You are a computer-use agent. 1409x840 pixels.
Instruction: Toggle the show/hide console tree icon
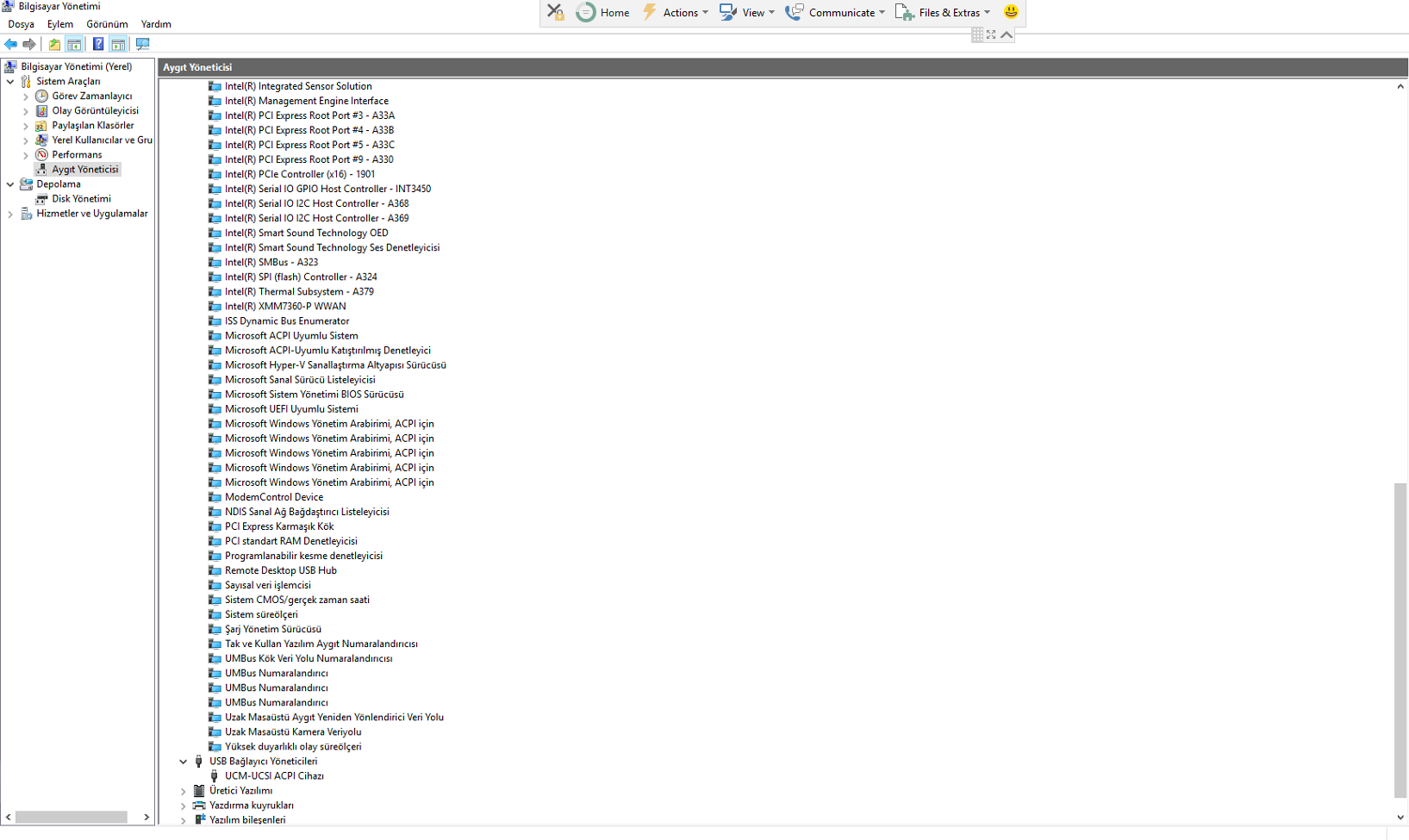coord(75,44)
